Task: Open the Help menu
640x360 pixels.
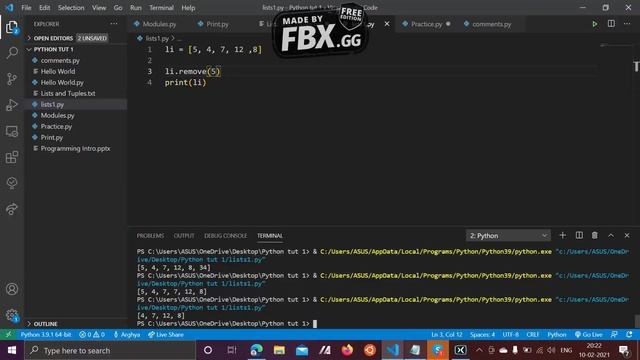Action: (x=188, y=8)
